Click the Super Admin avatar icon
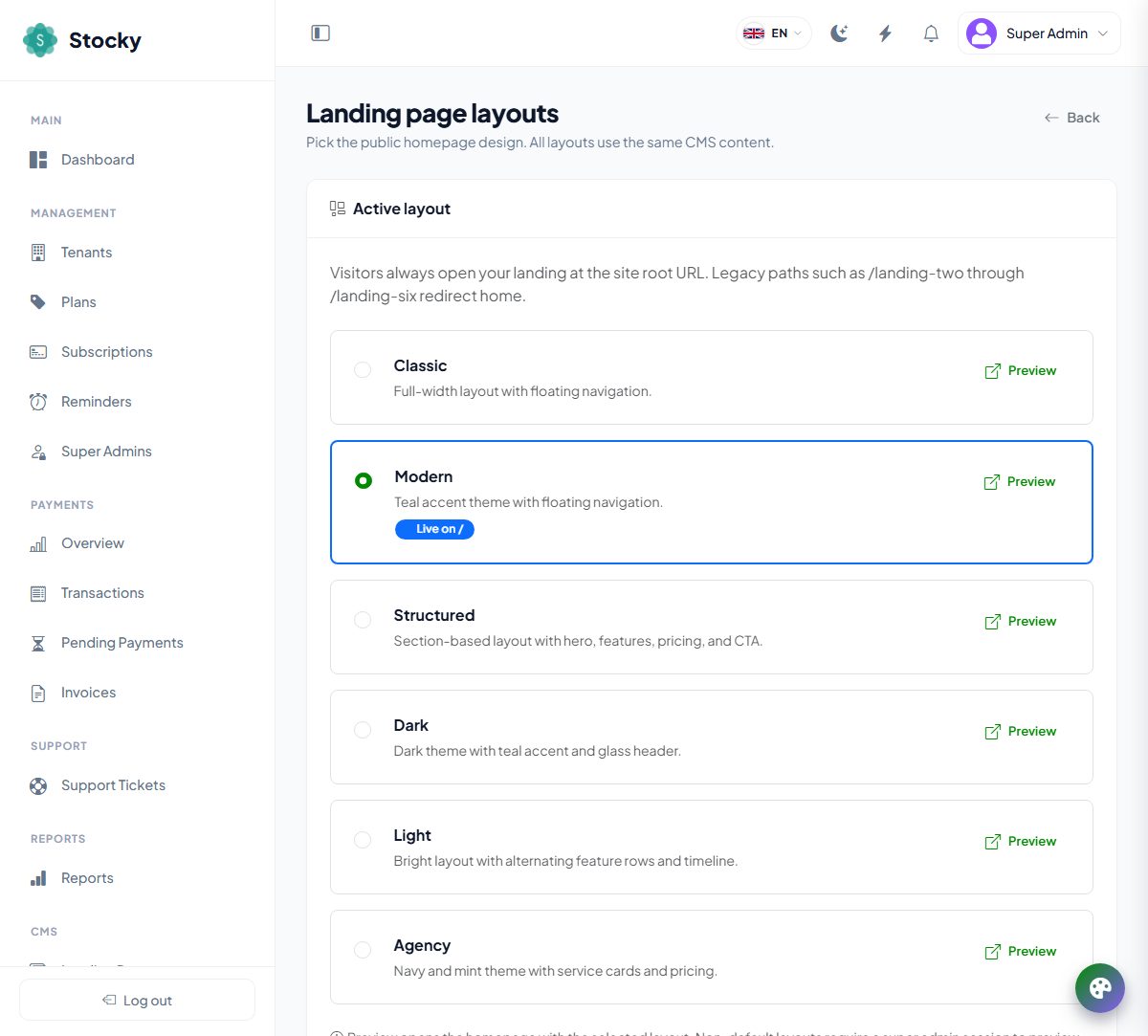Viewport: 1148px width, 1036px height. [982, 33]
